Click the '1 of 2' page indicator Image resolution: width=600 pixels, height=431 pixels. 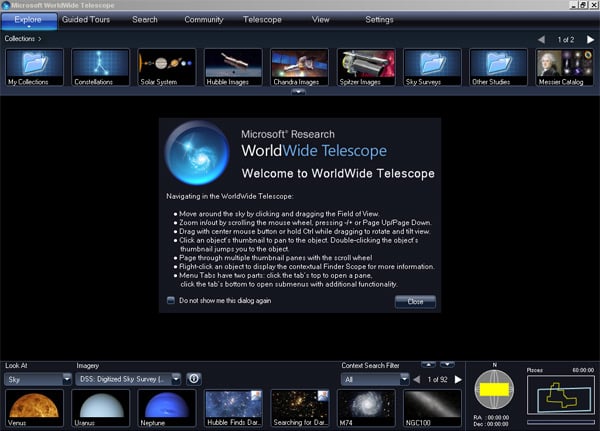pyautogui.click(x=566, y=40)
